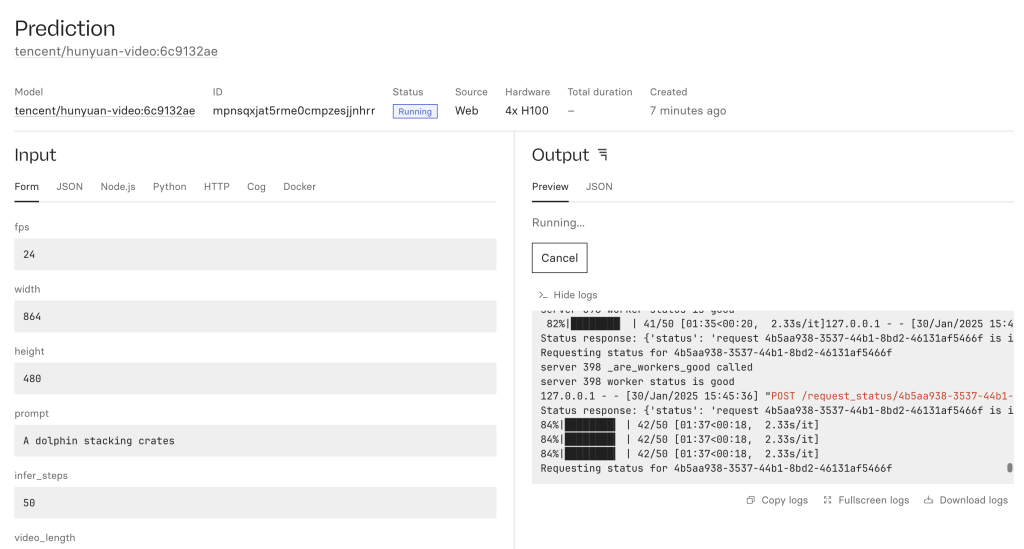Image resolution: width=1024 pixels, height=549 pixels.
Task: Click the prompt field 'A dolphin stacking crates'
Action: [x=255, y=441]
